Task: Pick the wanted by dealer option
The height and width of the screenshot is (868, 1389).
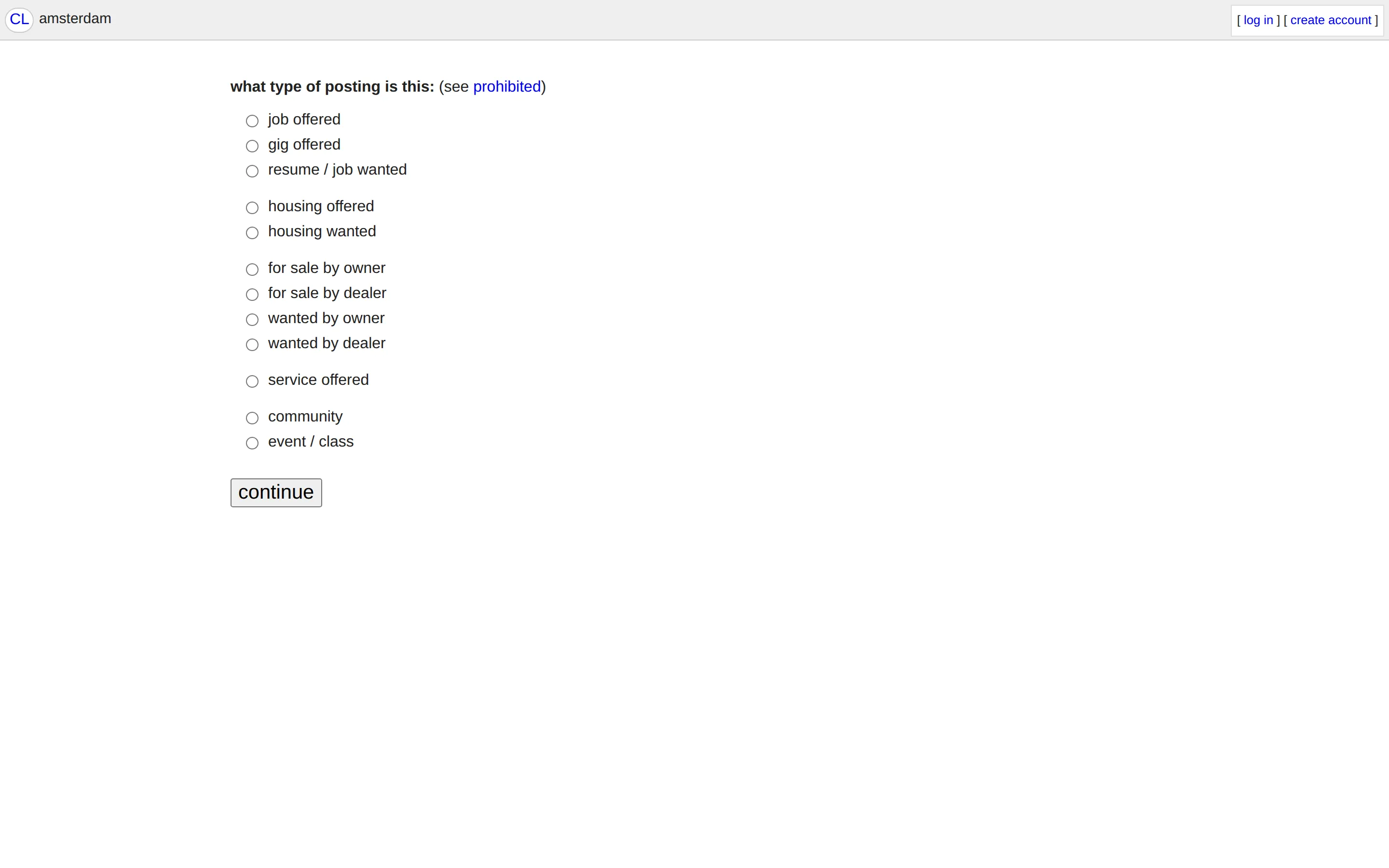Action: [x=252, y=344]
